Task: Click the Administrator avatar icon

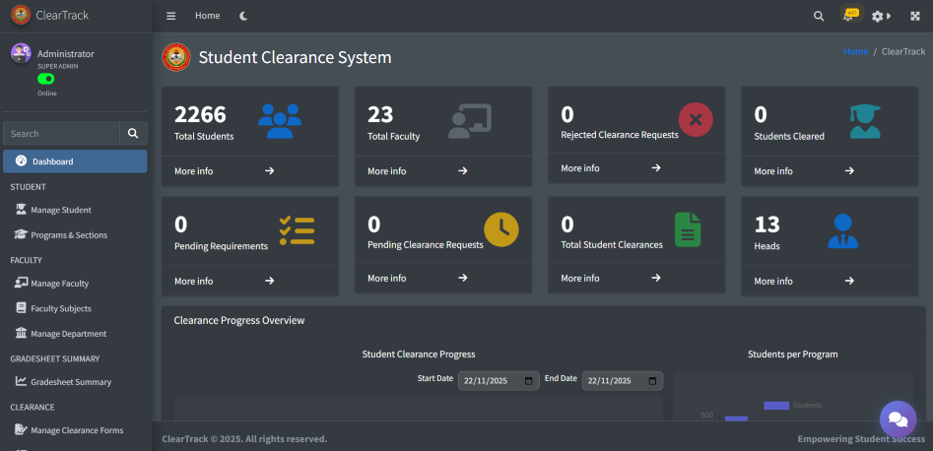Action: (21, 54)
